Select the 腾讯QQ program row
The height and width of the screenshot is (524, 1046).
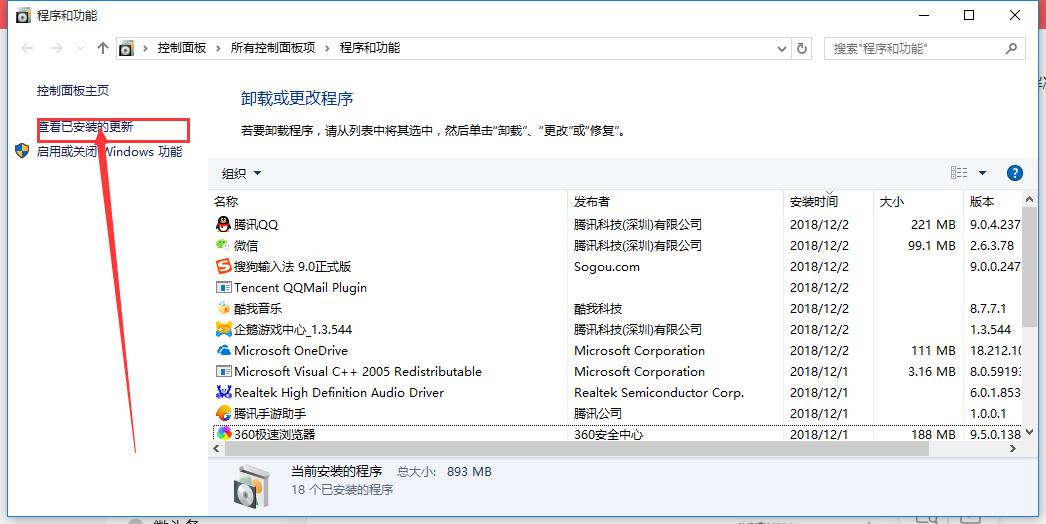pos(617,224)
